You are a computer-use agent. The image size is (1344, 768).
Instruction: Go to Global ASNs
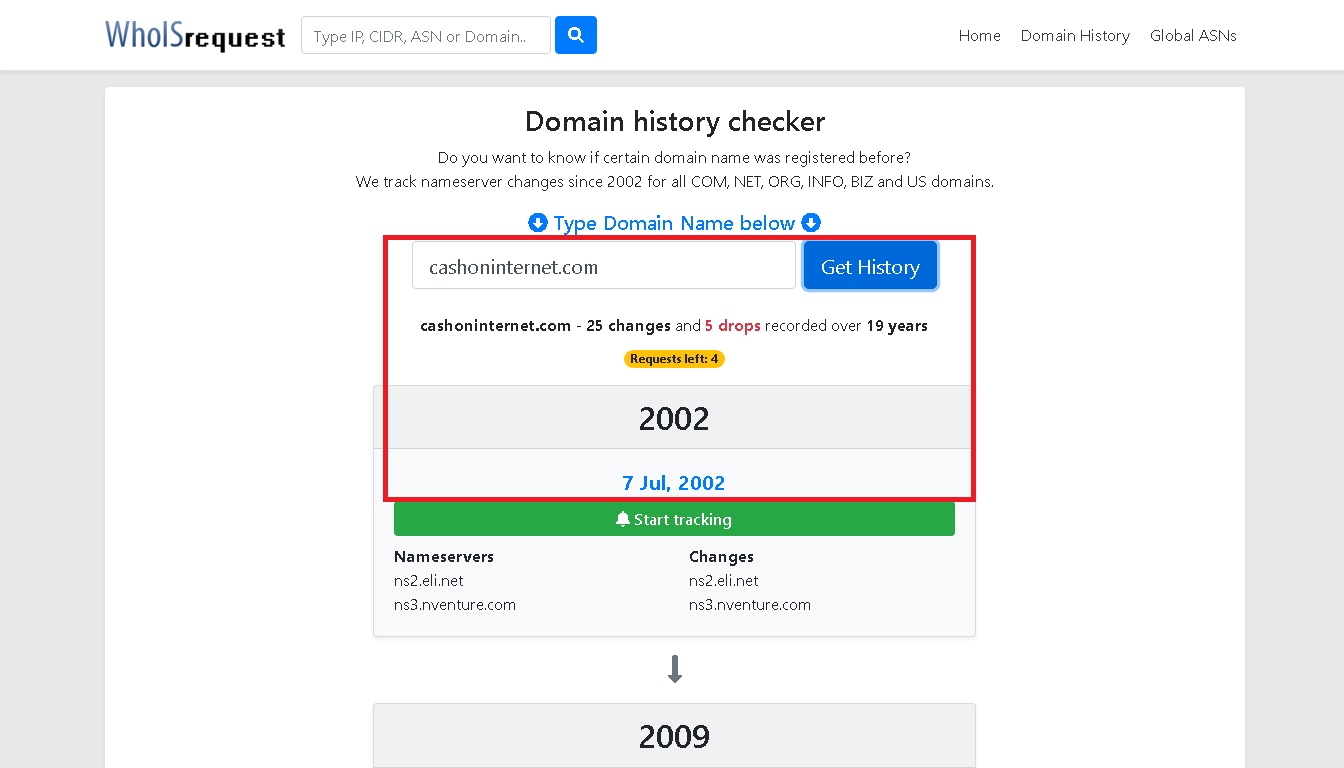coord(1193,35)
